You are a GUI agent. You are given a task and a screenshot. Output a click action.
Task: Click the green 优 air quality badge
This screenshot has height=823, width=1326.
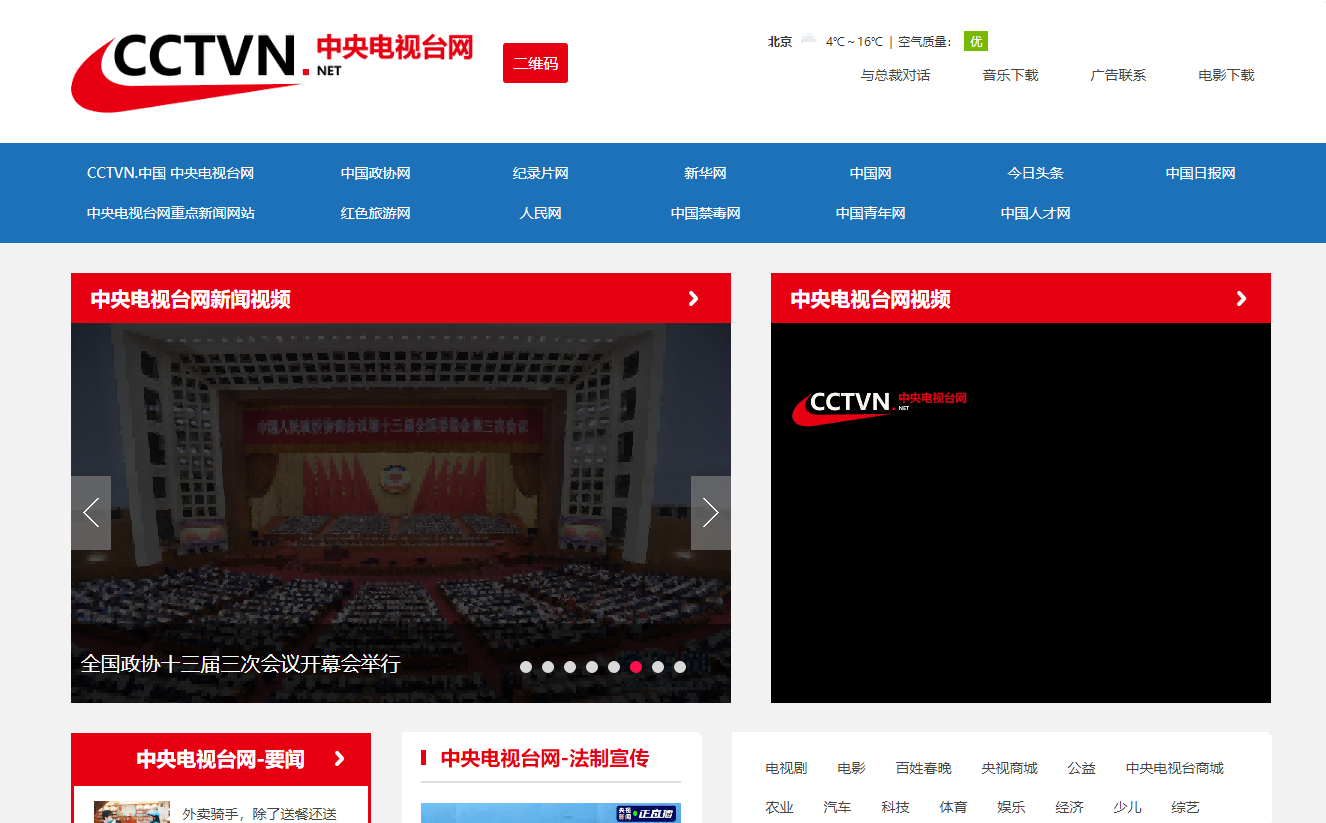pos(976,41)
